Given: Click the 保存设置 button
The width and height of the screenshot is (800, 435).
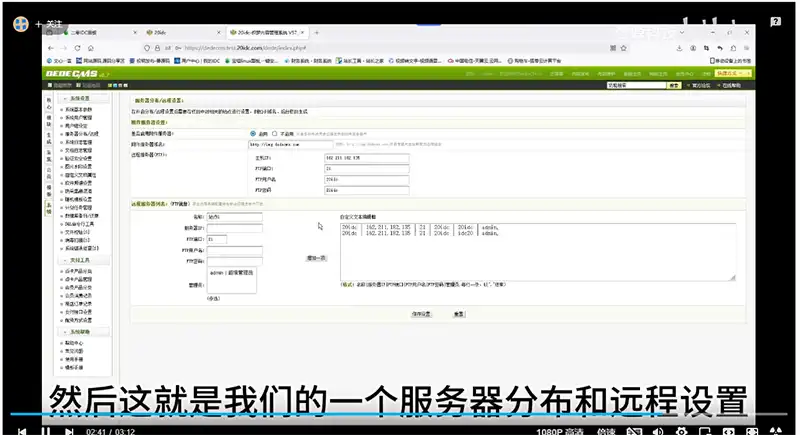Looking at the screenshot, I should [x=420, y=313].
